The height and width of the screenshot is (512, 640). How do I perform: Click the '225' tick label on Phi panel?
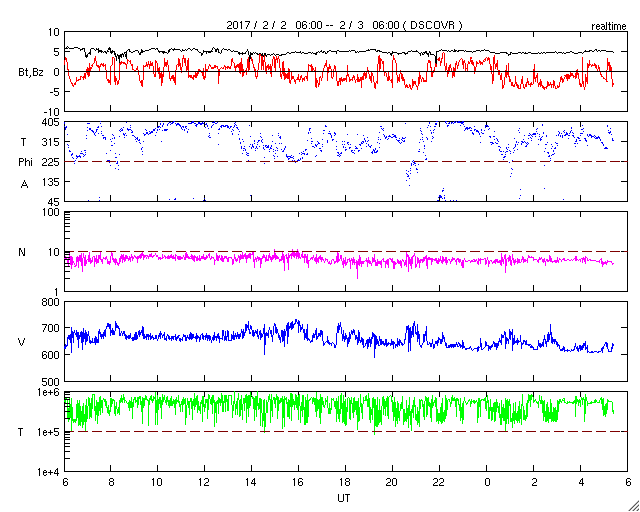point(51,162)
